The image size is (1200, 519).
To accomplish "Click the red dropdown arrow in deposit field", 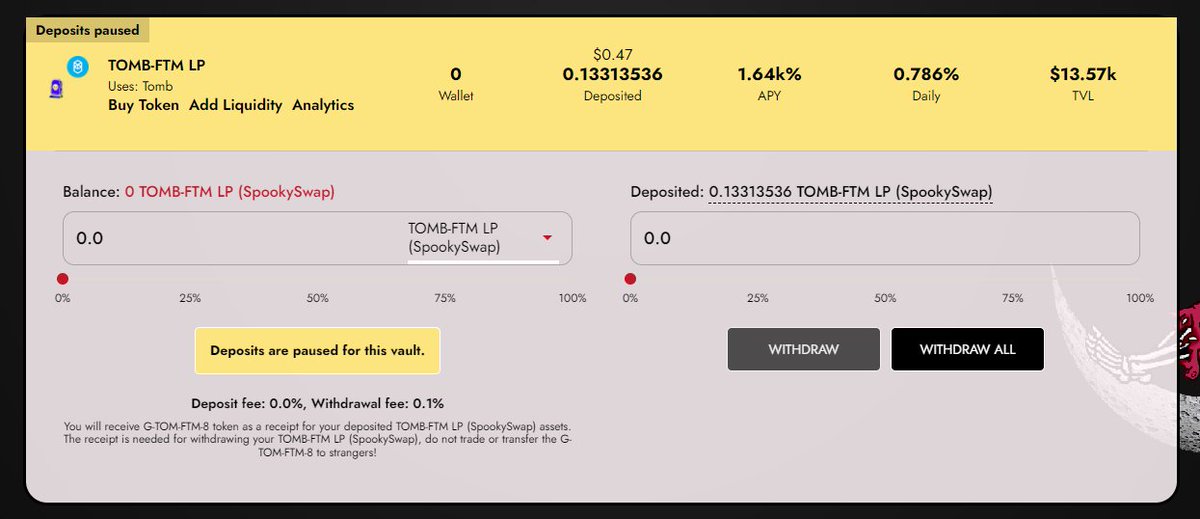I will 547,238.
